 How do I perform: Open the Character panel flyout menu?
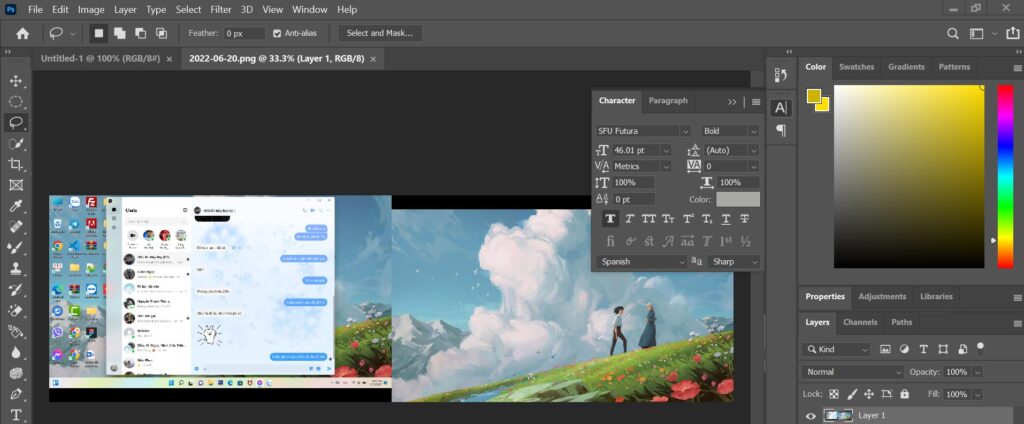(756, 101)
